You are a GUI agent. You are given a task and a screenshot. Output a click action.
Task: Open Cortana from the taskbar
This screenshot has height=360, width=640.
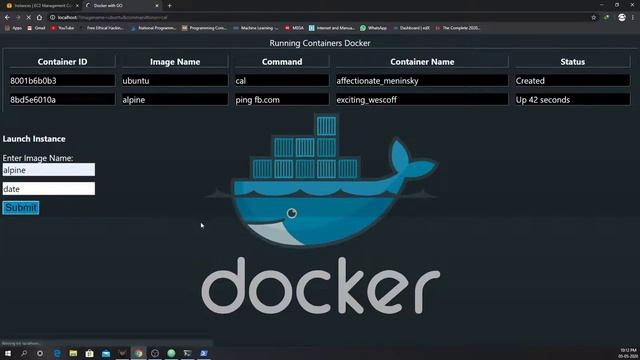pos(40,353)
